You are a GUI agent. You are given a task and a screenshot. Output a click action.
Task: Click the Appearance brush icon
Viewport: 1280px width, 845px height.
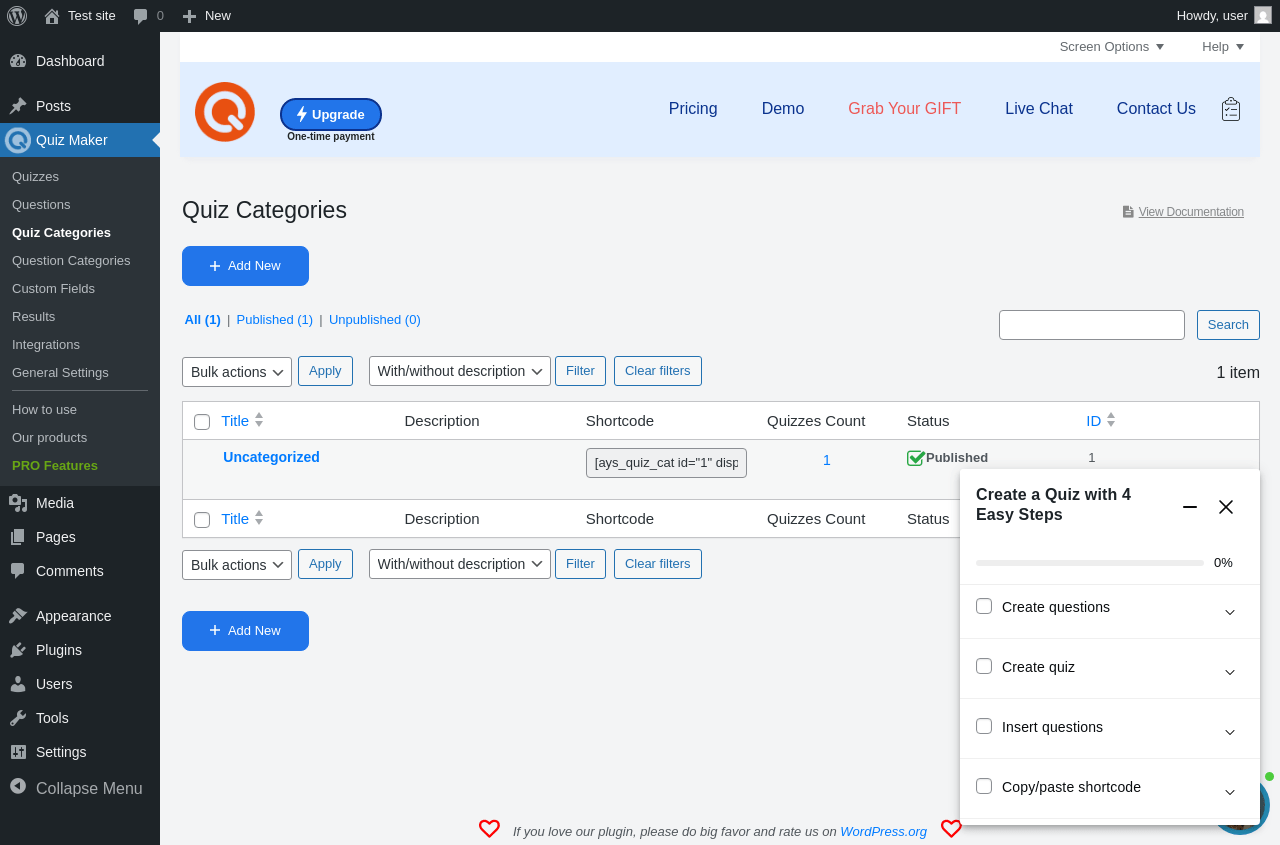[18, 616]
